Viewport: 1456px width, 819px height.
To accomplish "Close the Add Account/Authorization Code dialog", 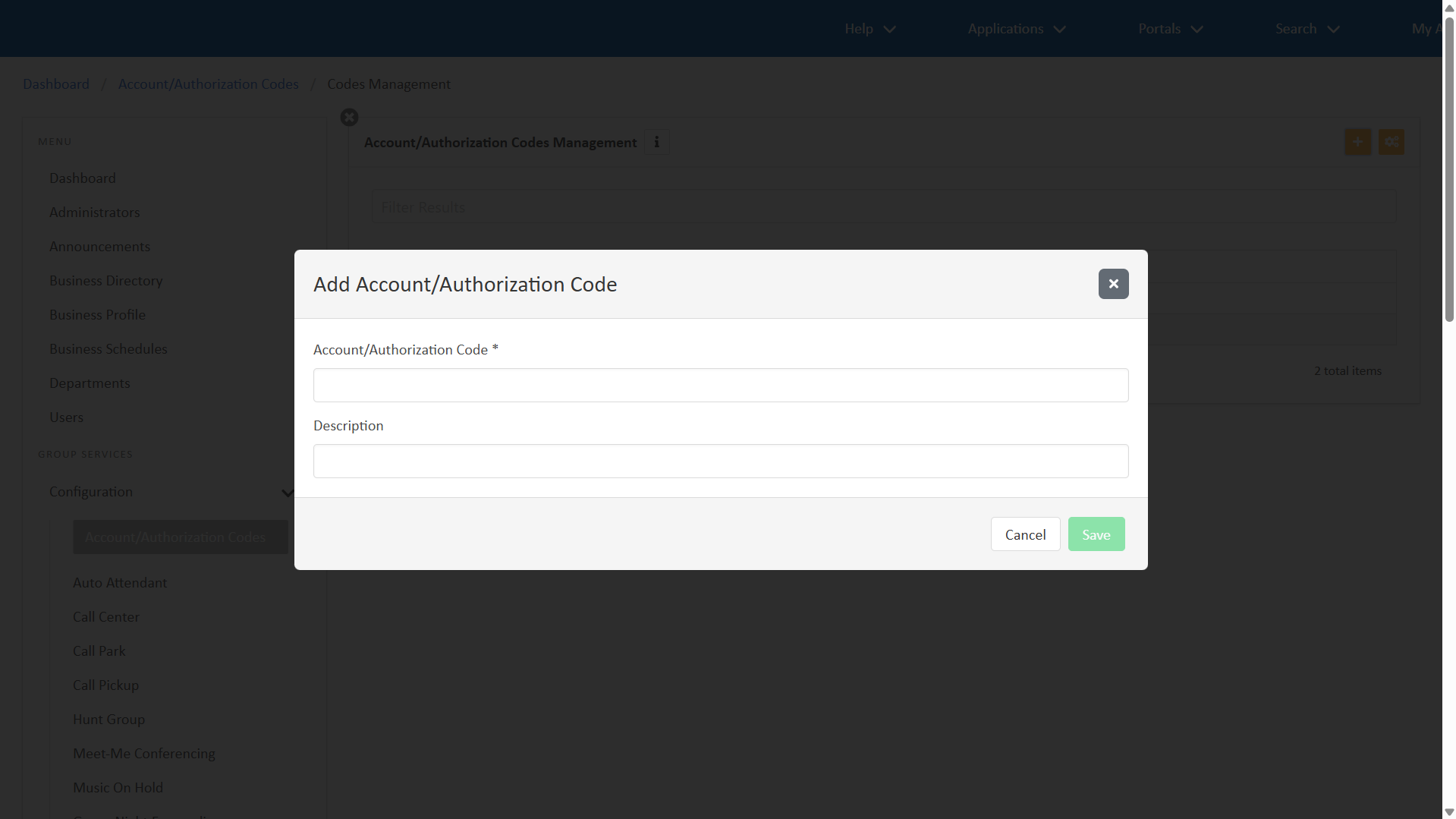I will click(1113, 284).
